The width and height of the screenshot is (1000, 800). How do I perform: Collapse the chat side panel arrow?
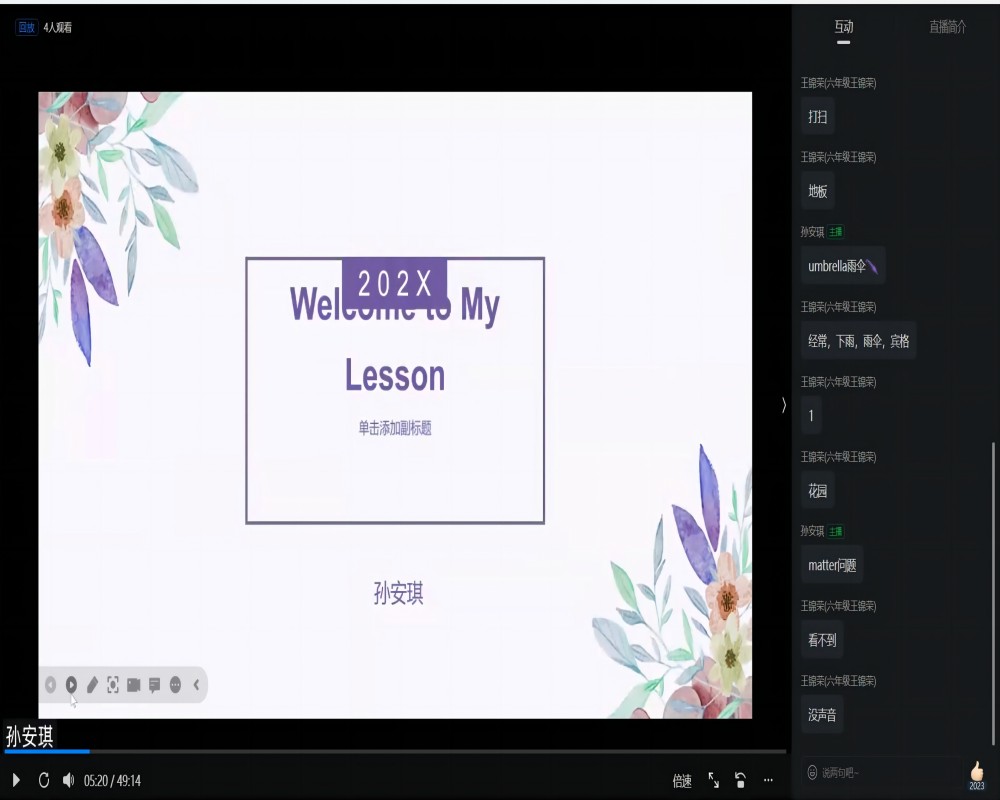783,404
